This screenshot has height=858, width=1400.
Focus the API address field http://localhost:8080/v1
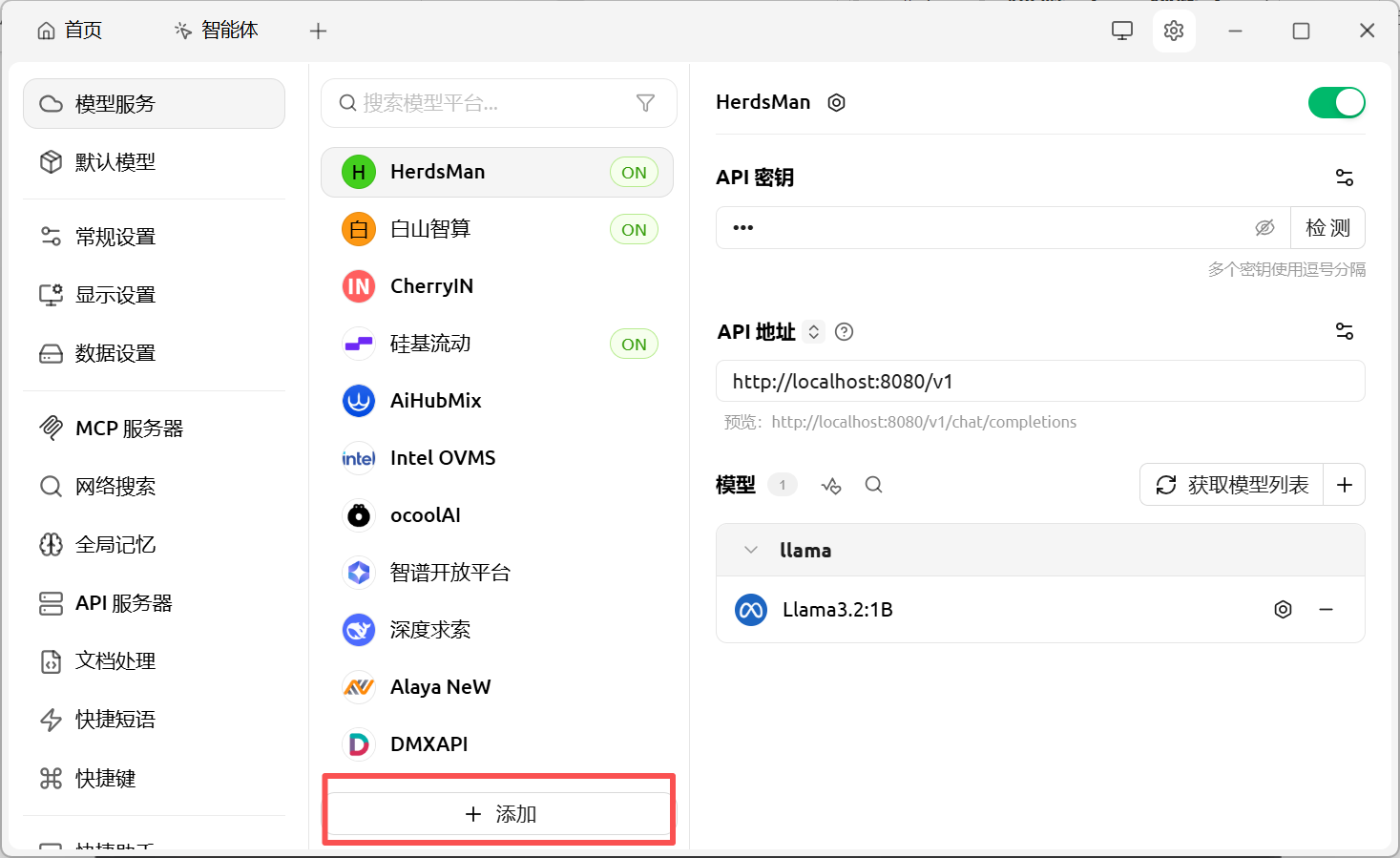(1040, 382)
